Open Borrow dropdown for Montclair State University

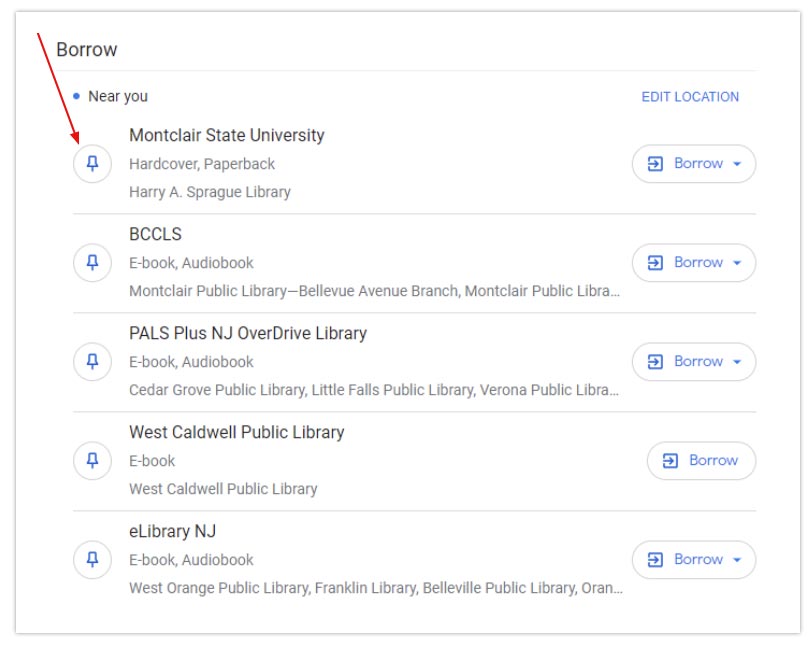(x=694, y=164)
